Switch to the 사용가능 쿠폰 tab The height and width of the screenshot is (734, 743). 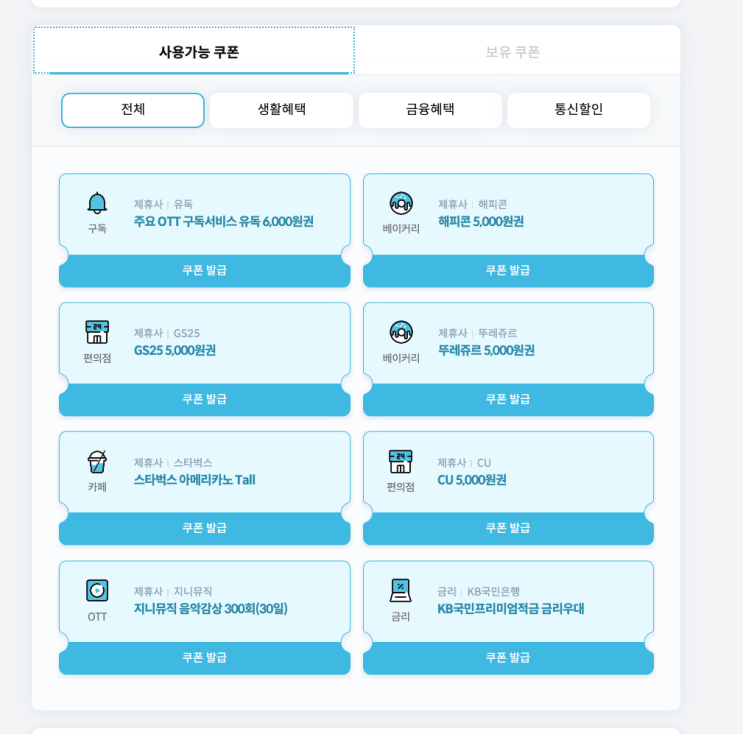pyautogui.click(x=194, y=51)
